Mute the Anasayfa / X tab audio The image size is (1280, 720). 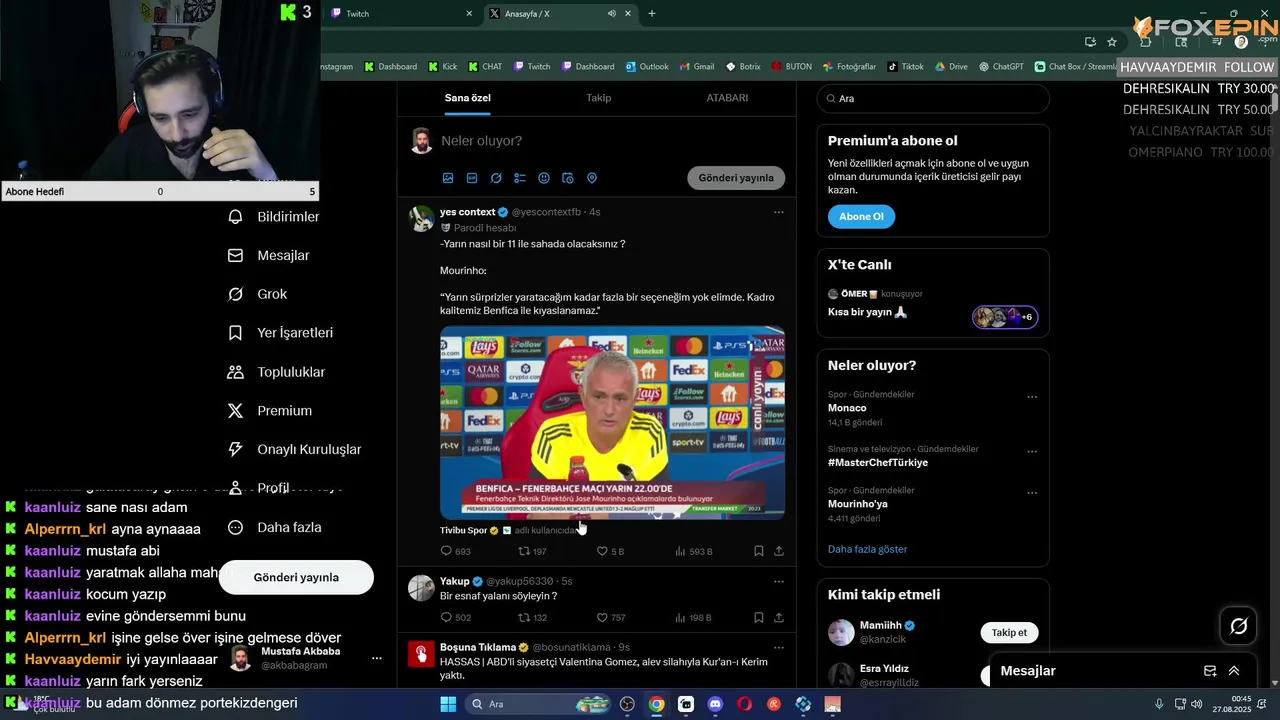pyautogui.click(x=611, y=13)
